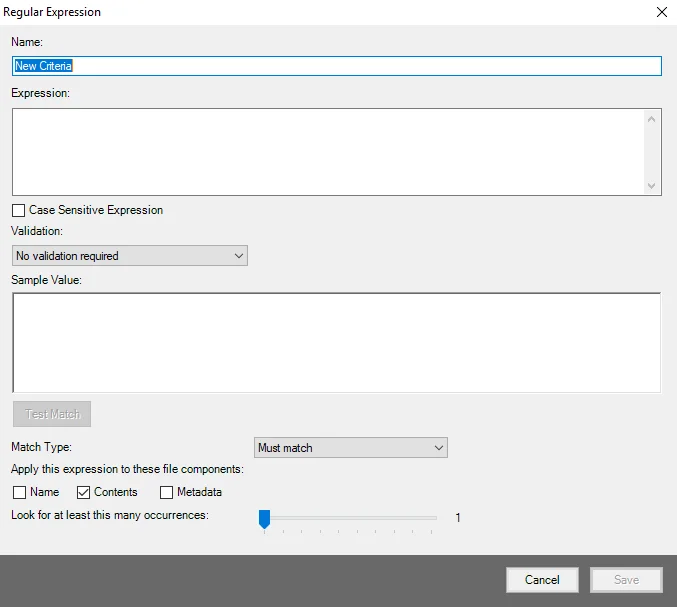The height and width of the screenshot is (607, 677).
Task: Click the Expression scrollbar up arrow
Action: 652,119
